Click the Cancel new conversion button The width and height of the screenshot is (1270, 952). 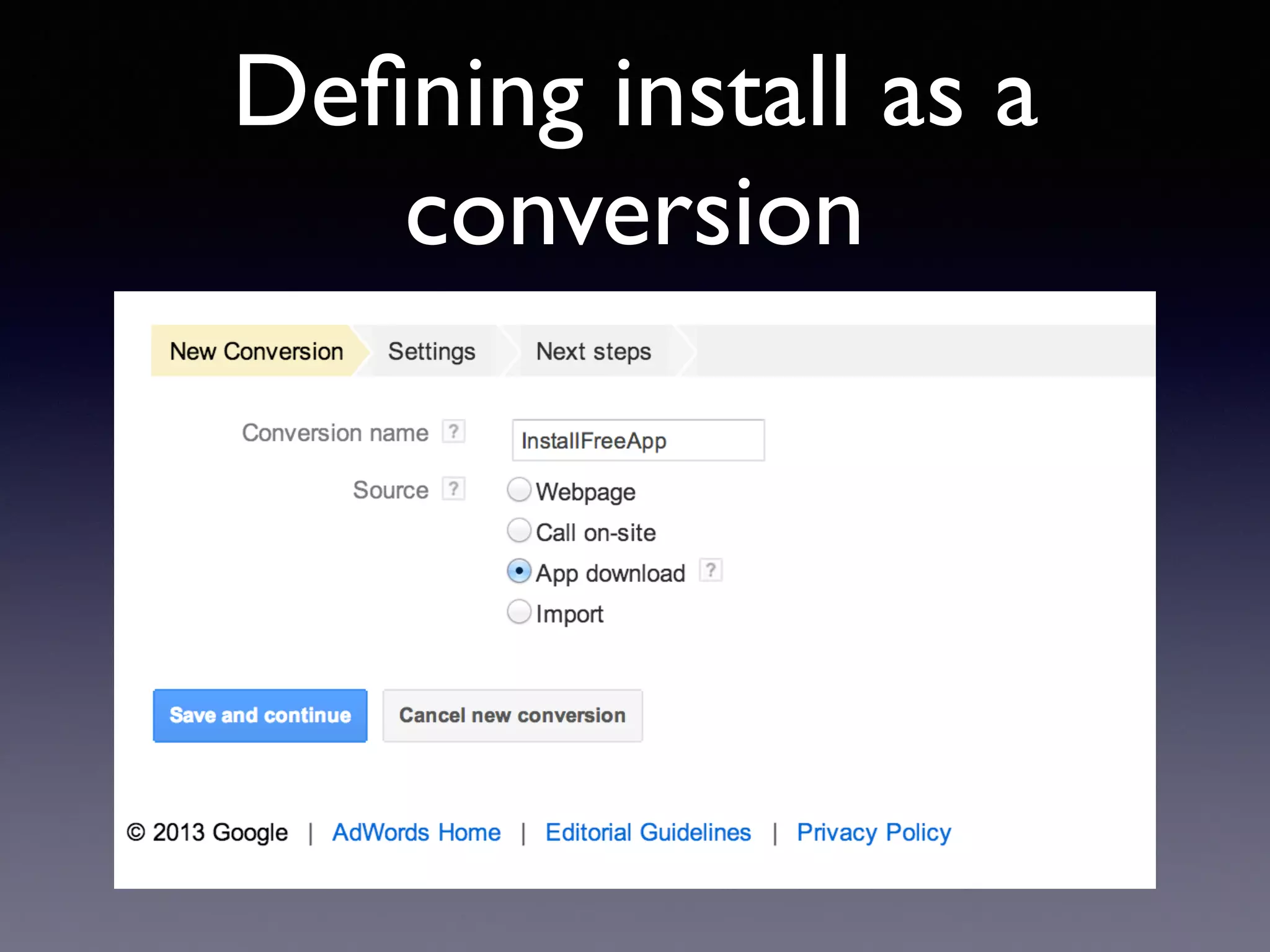[x=512, y=715]
